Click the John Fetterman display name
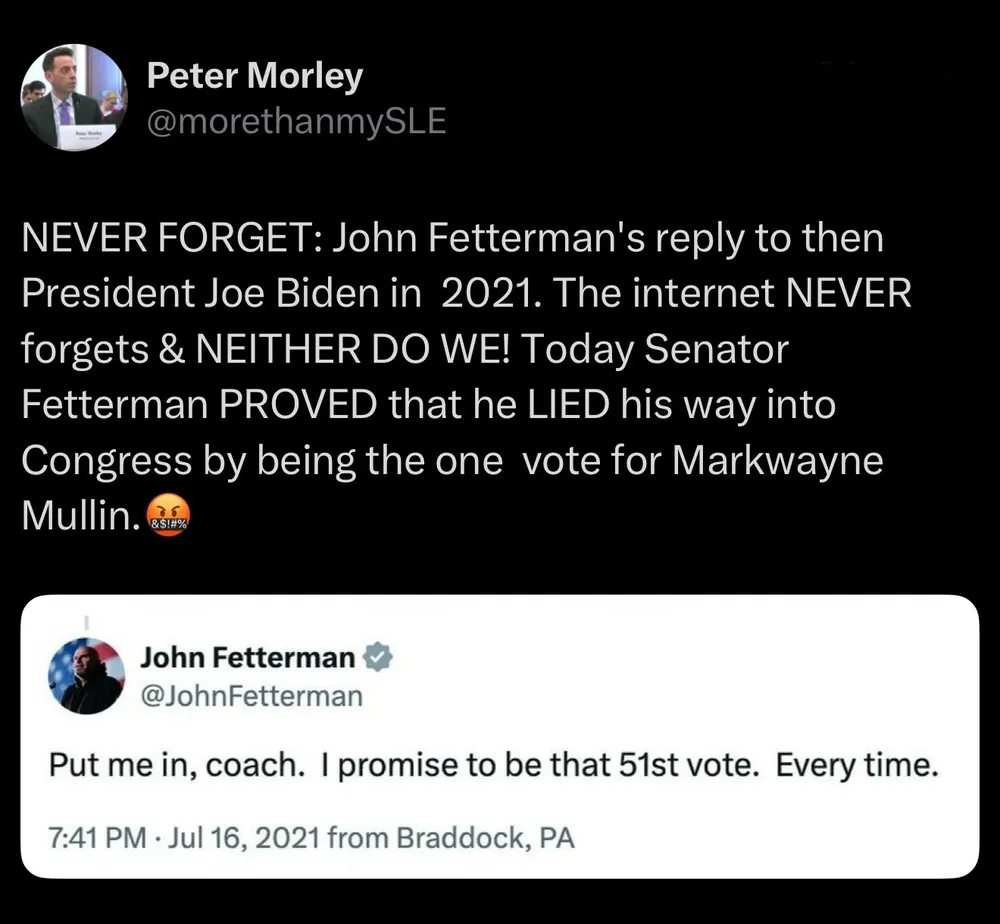Viewport: 1000px width, 924px height. [x=247, y=657]
